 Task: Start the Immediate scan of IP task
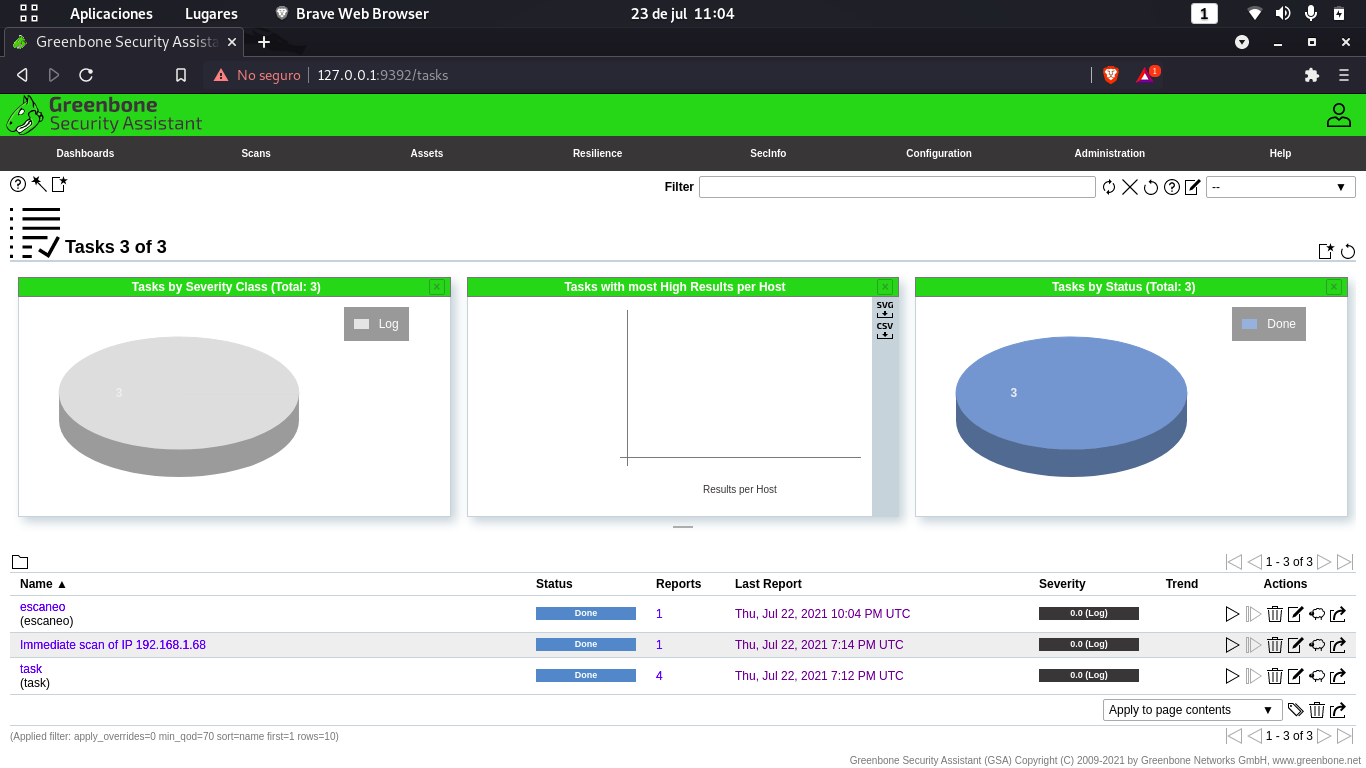(x=1232, y=645)
